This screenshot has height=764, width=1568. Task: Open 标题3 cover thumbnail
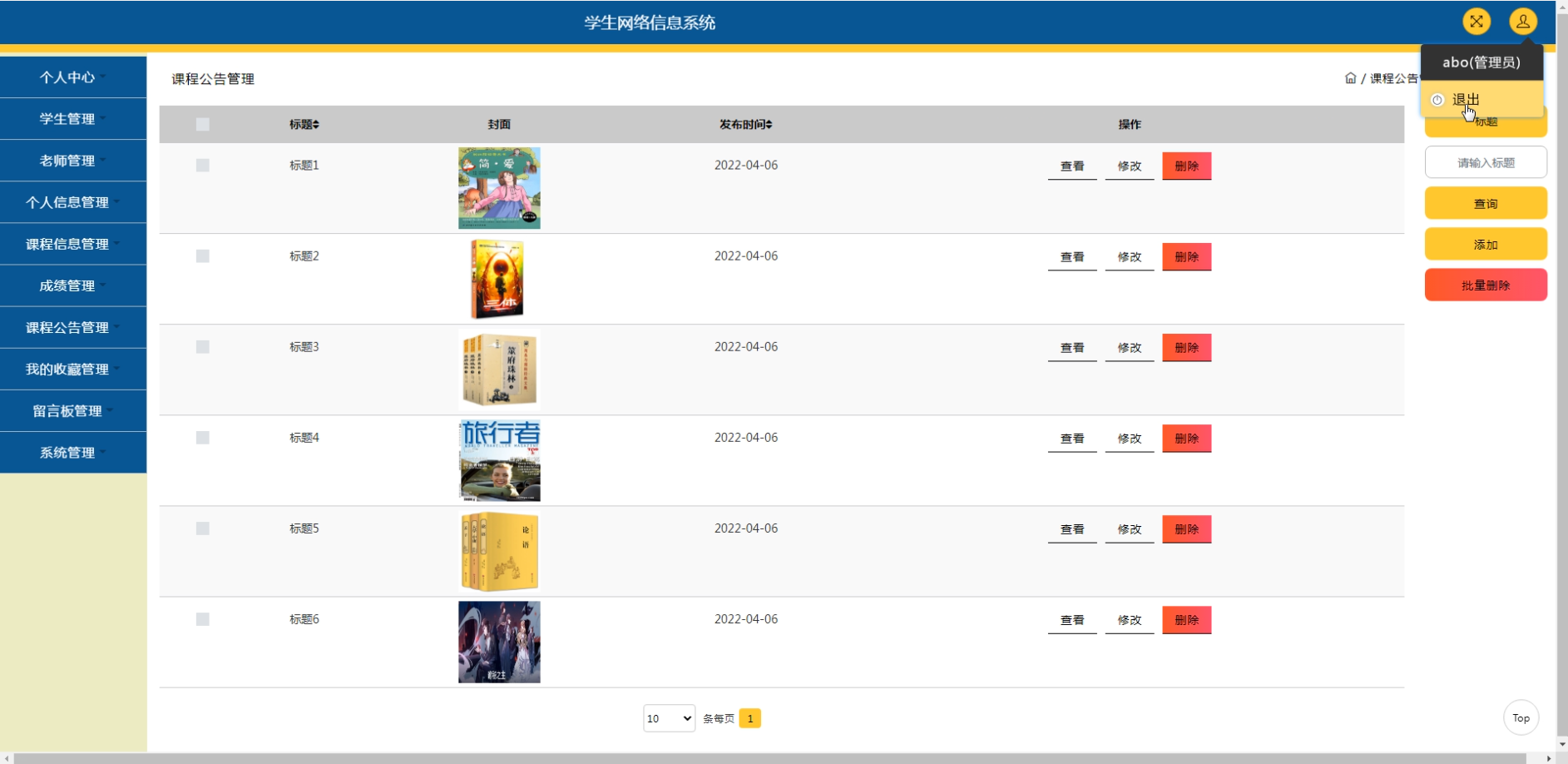[x=499, y=370]
